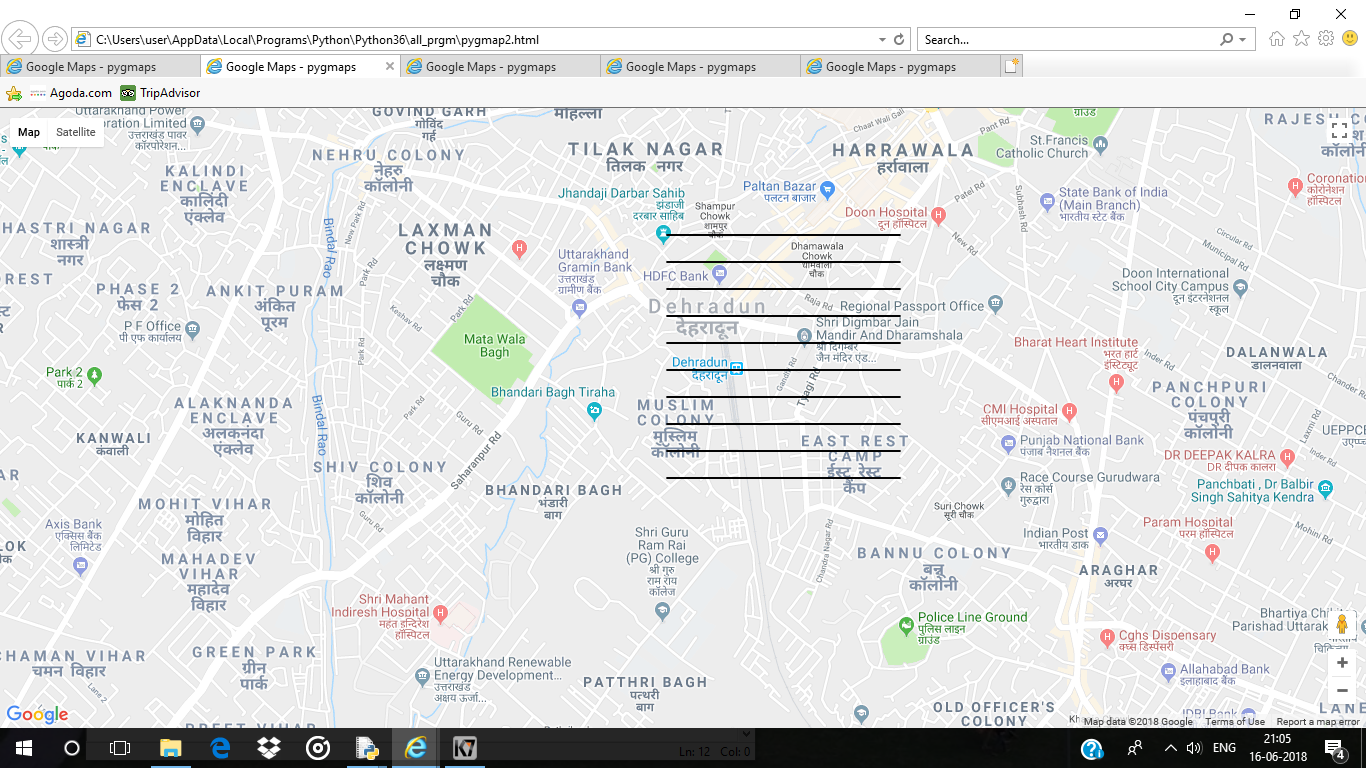Click the search magnifier icon
The width and height of the screenshot is (1366, 768).
[1227, 40]
